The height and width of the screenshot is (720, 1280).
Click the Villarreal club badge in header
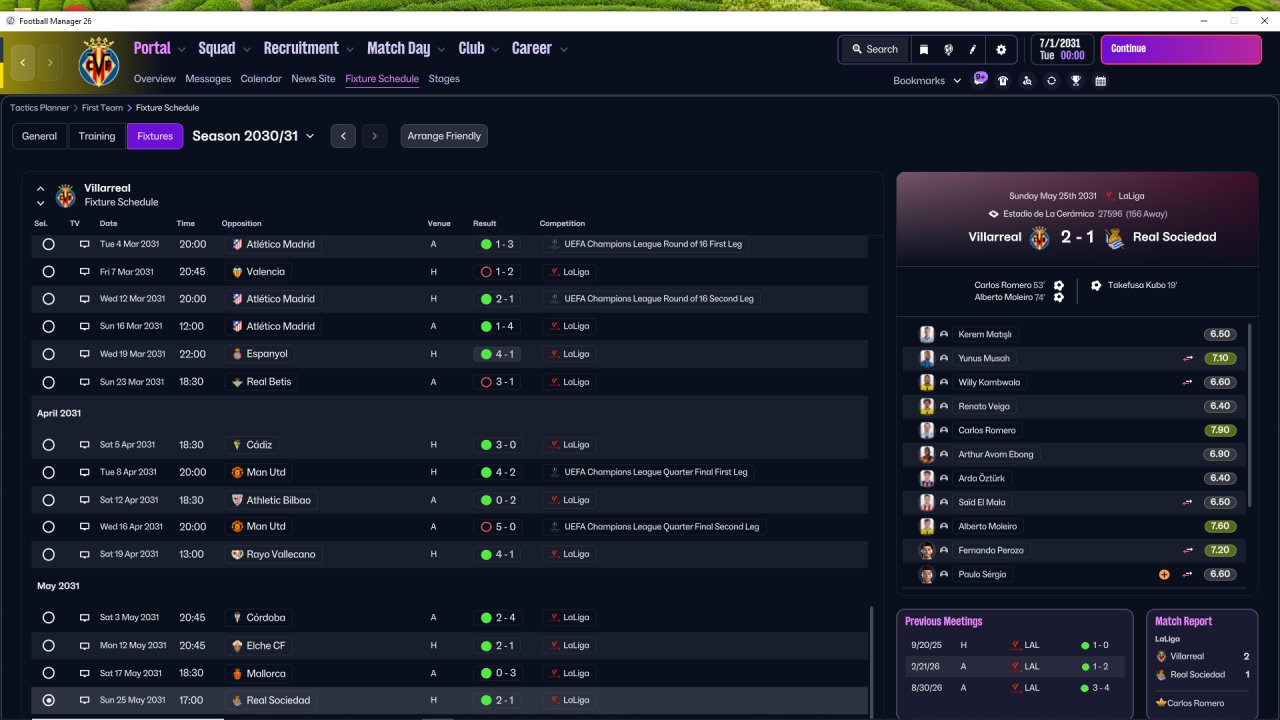(x=98, y=62)
